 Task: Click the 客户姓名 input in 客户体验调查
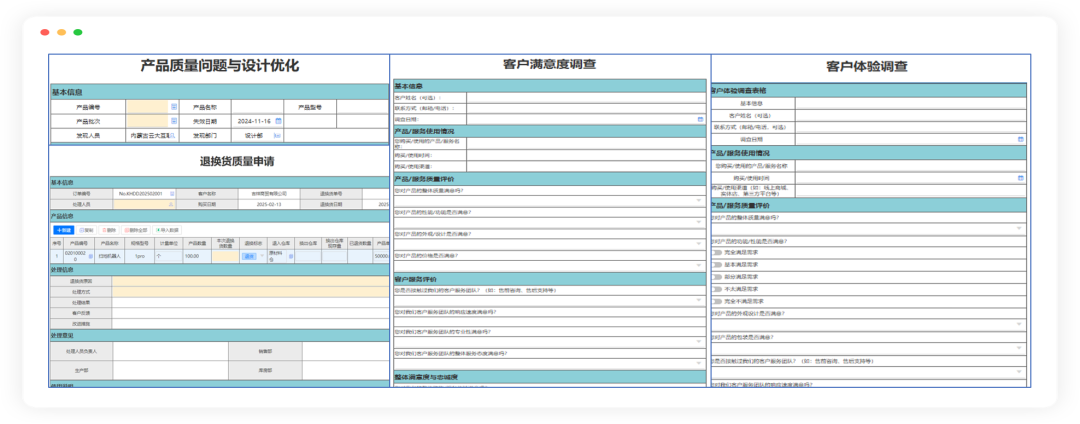[911, 115]
